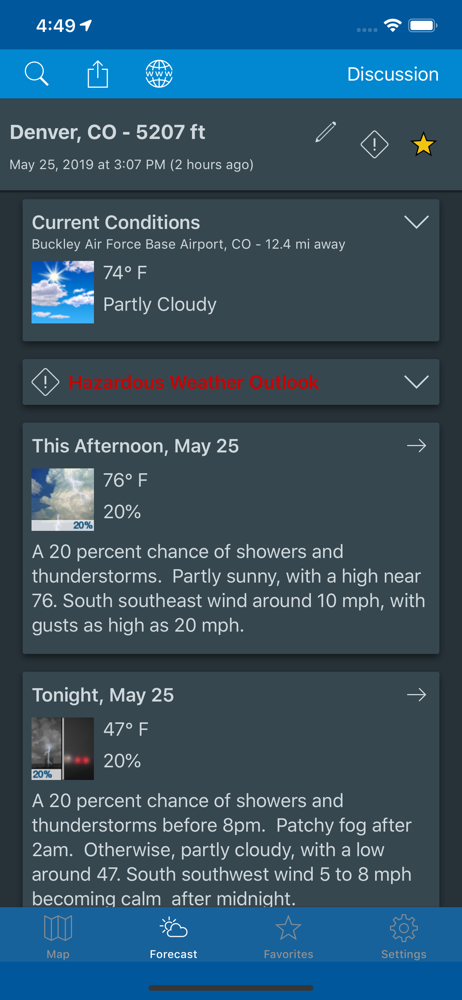The width and height of the screenshot is (462, 1000).
Task: Open the Settings tab
Action: [403, 936]
